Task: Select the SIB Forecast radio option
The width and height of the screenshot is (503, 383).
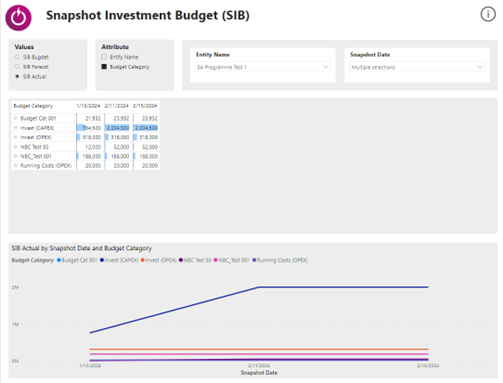Action: point(17,67)
